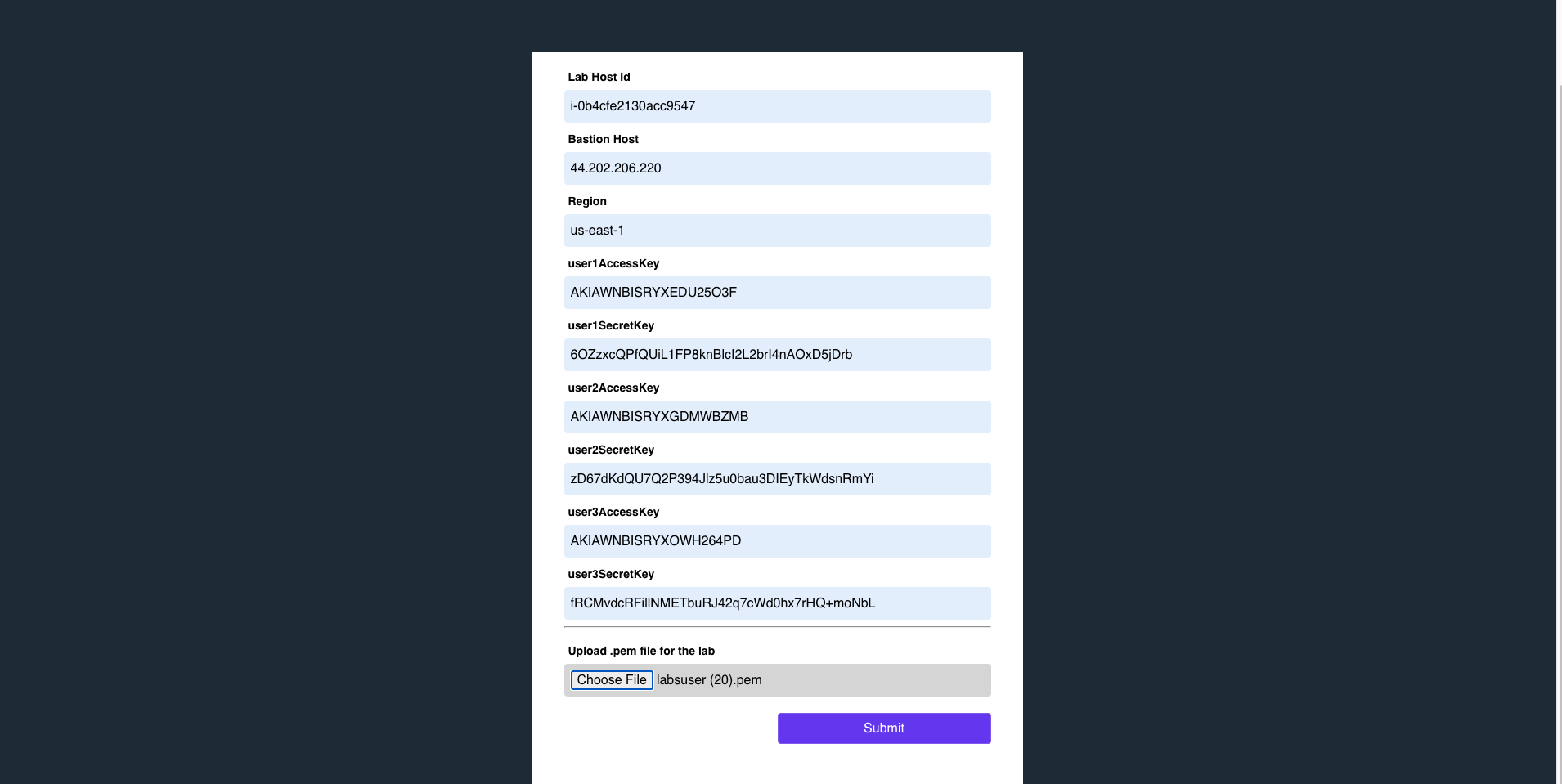Image resolution: width=1562 pixels, height=784 pixels.
Task: Click the user1AccessKey label
Action: [613, 263]
